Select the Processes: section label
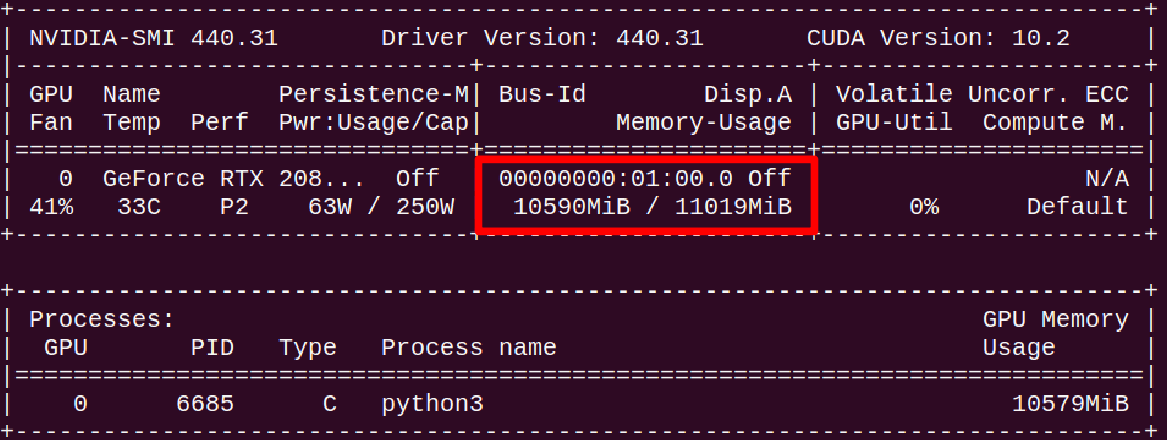This screenshot has height=440, width=1167. pos(102,320)
